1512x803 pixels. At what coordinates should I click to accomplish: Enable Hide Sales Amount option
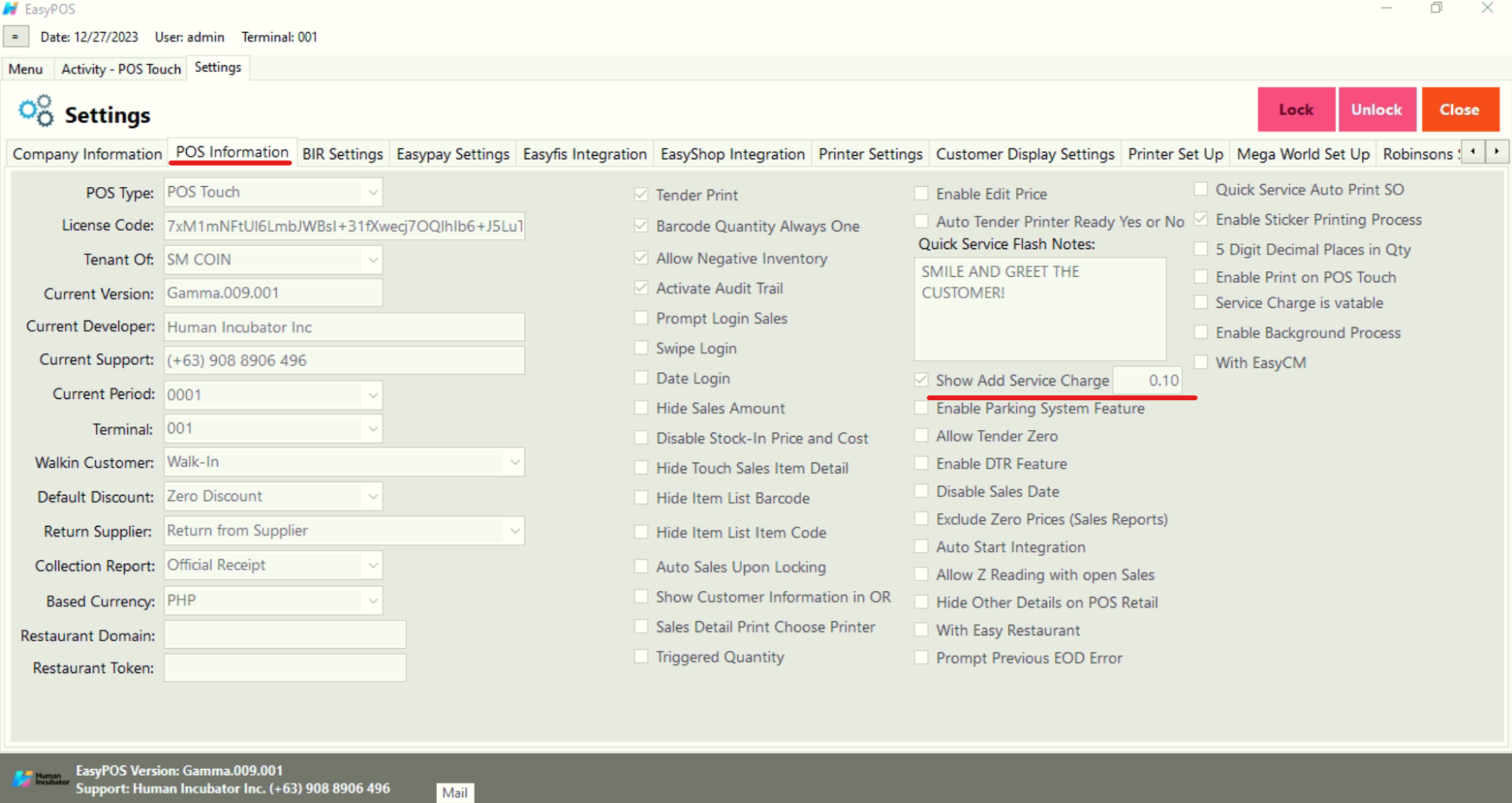pyautogui.click(x=641, y=407)
